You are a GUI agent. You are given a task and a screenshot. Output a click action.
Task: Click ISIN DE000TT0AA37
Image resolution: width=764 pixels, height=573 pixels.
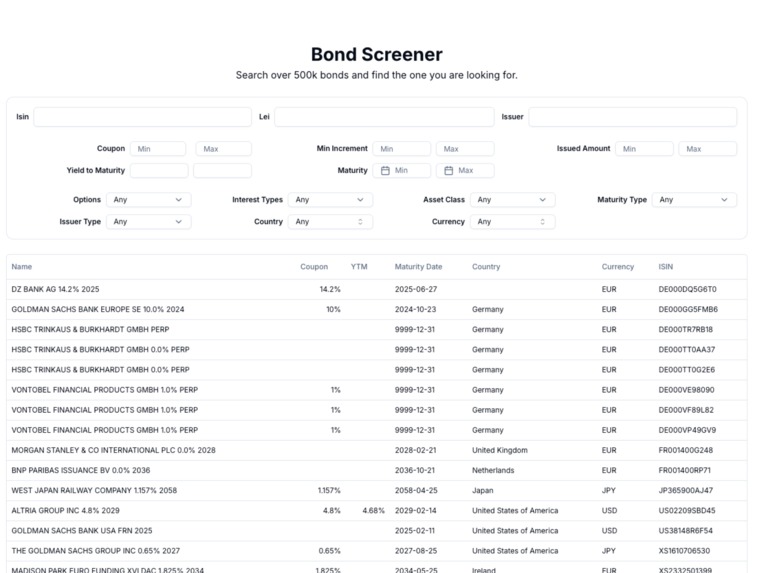(687, 350)
